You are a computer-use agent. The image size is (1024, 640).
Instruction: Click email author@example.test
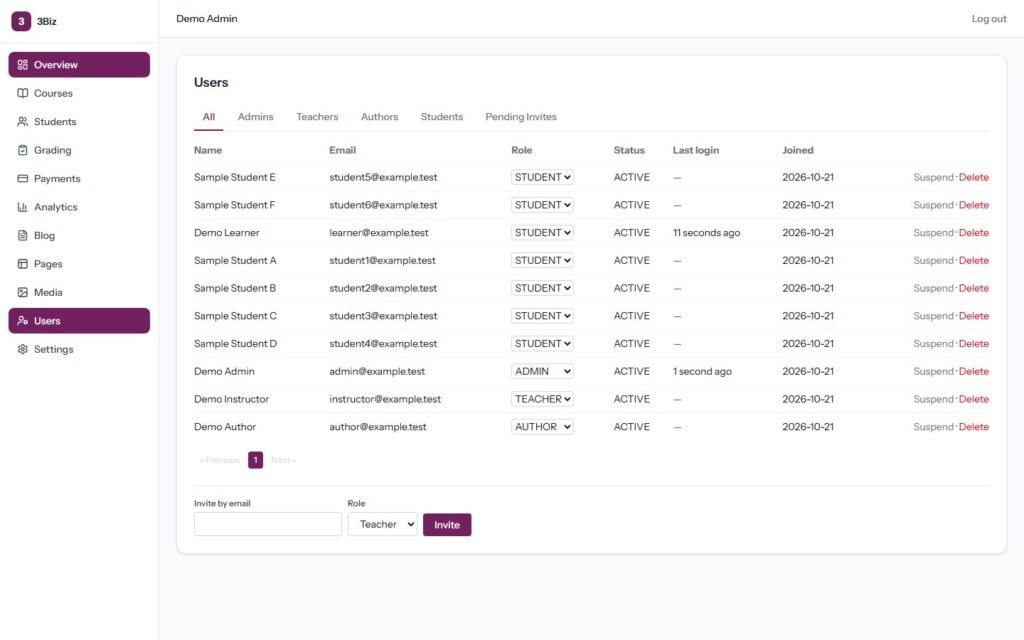pyautogui.click(x=377, y=427)
